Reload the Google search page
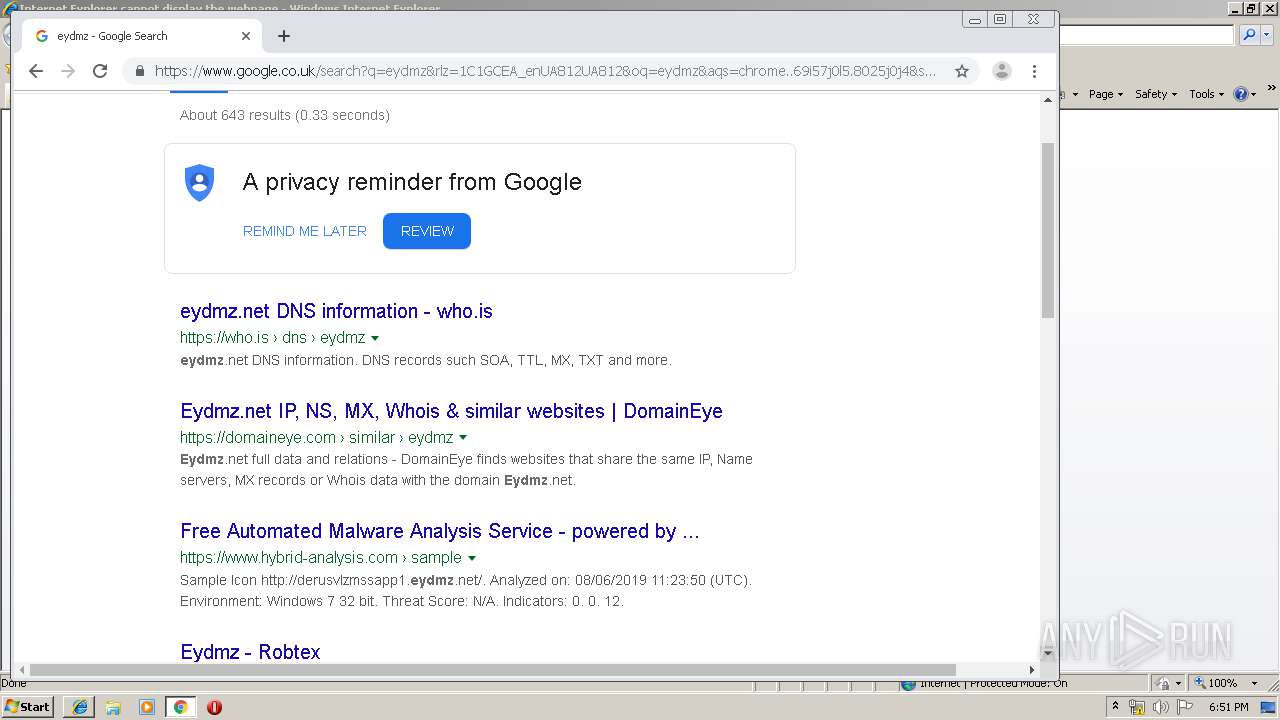This screenshot has height=720, width=1280. 100,71
